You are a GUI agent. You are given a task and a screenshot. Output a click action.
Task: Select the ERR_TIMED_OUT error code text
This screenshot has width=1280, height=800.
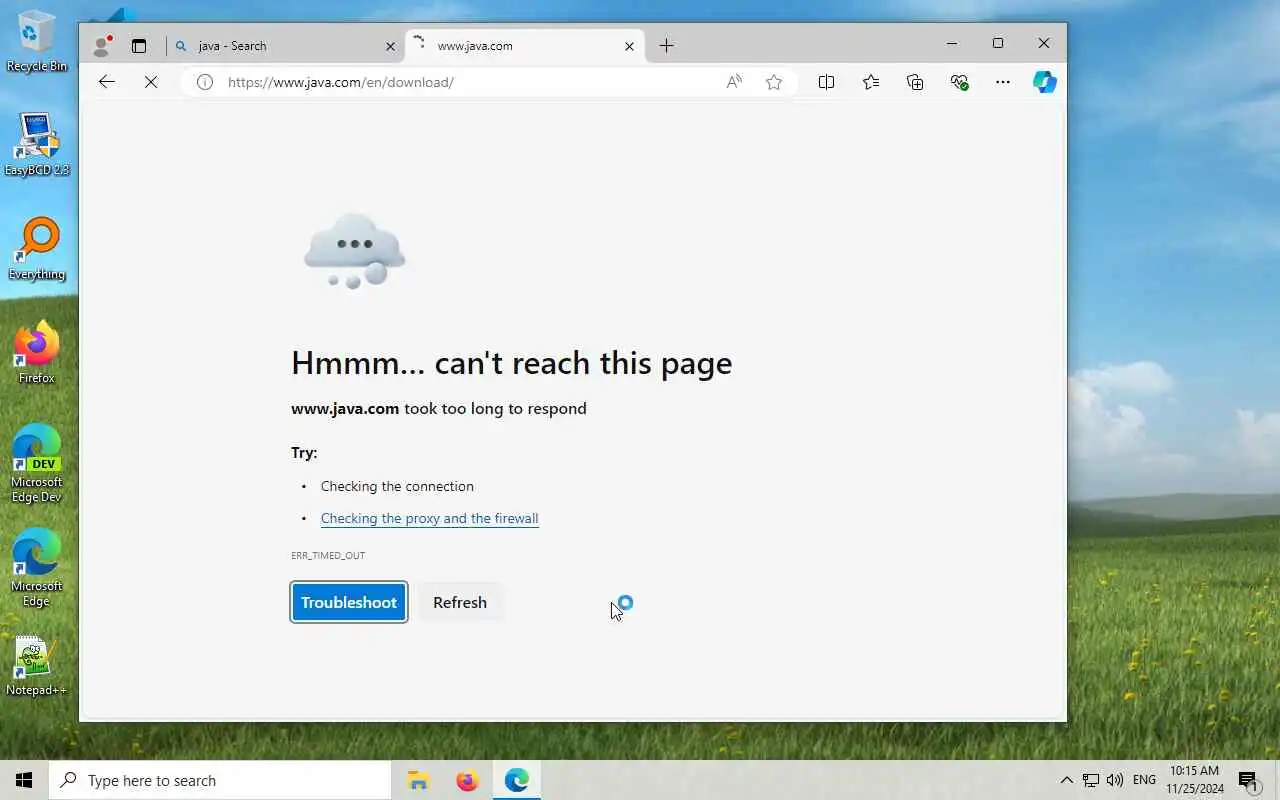point(328,555)
